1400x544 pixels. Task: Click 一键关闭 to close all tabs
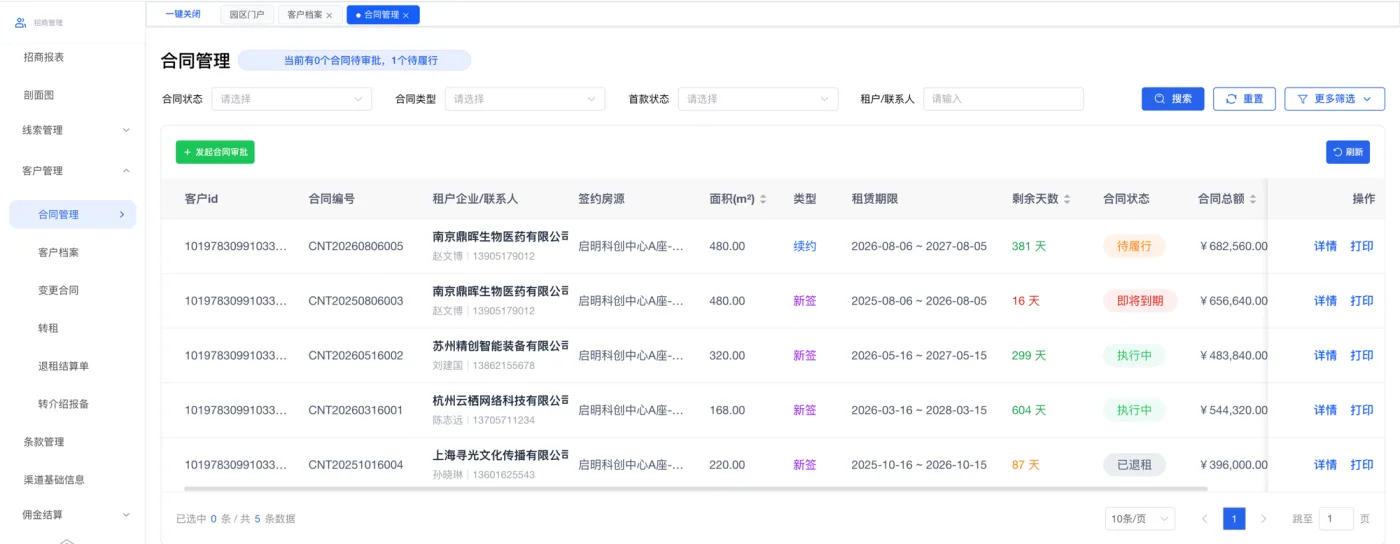(x=183, y=14)
